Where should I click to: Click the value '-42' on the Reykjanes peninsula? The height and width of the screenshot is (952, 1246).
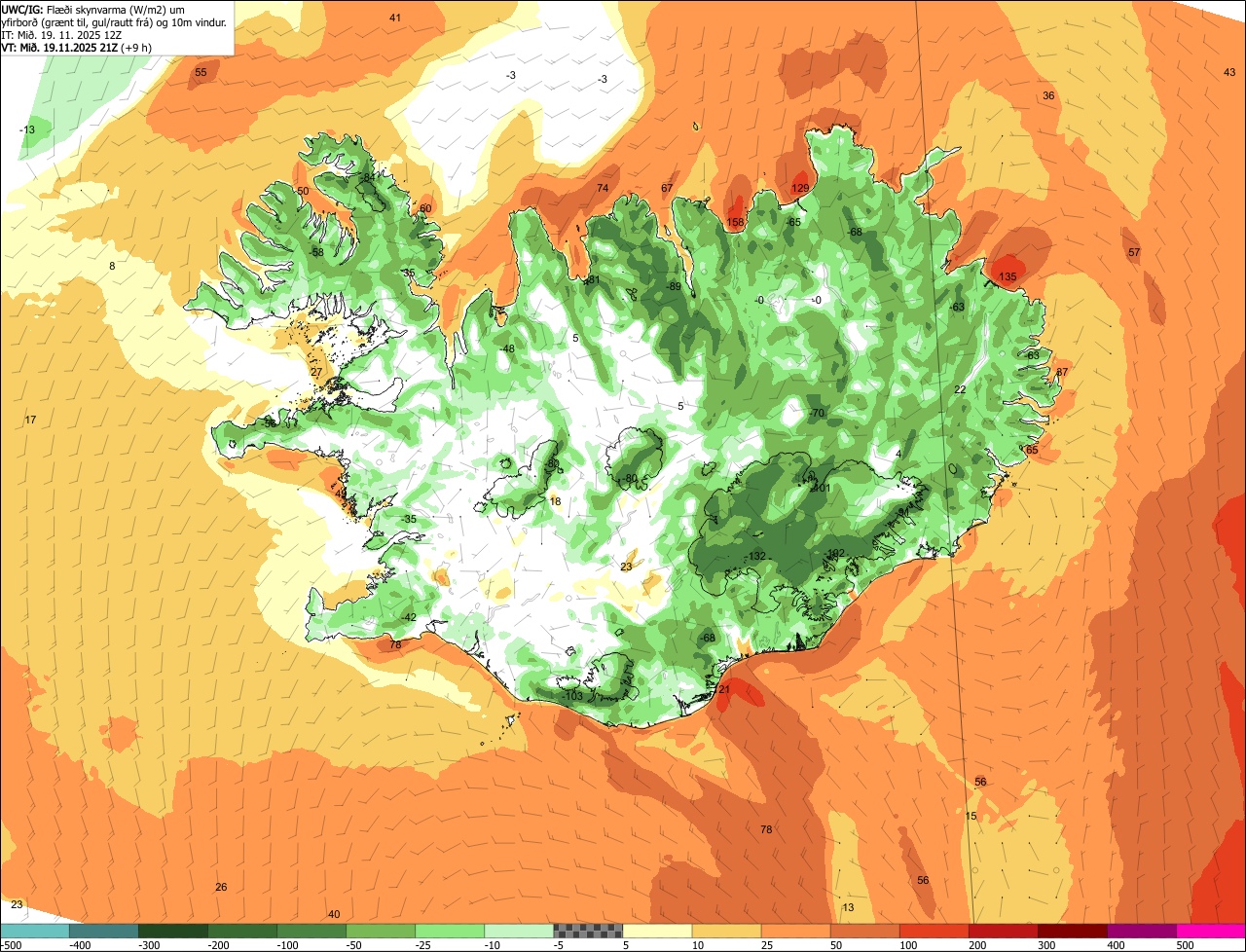(409, 617)
